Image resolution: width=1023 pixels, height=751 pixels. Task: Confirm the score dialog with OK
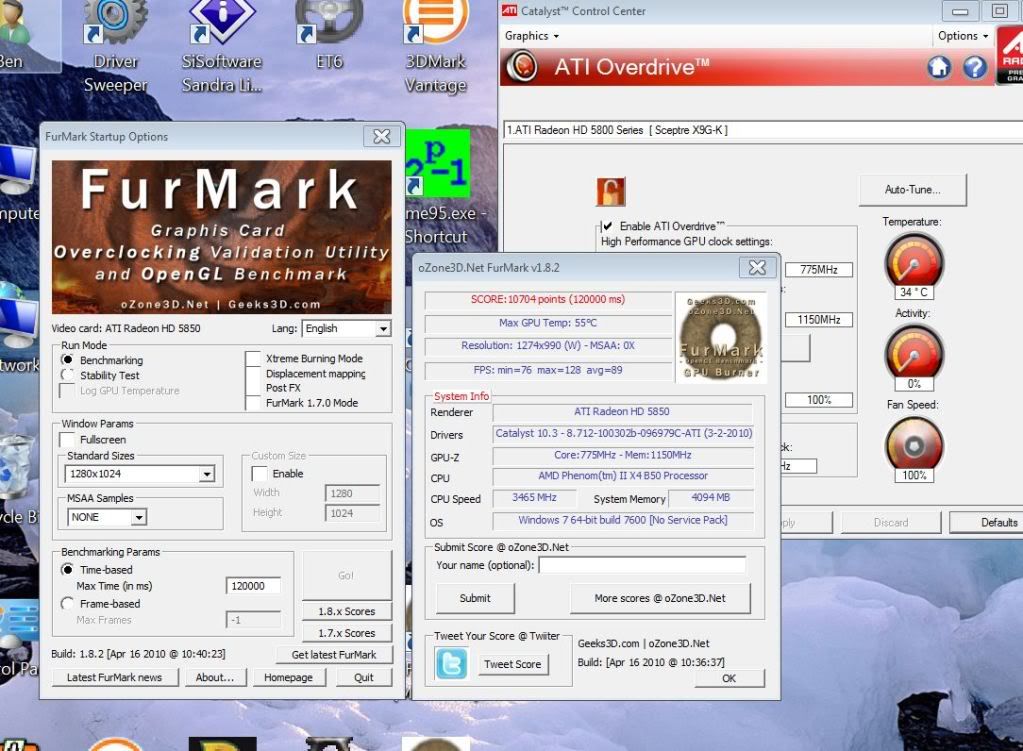coord(729,678)
